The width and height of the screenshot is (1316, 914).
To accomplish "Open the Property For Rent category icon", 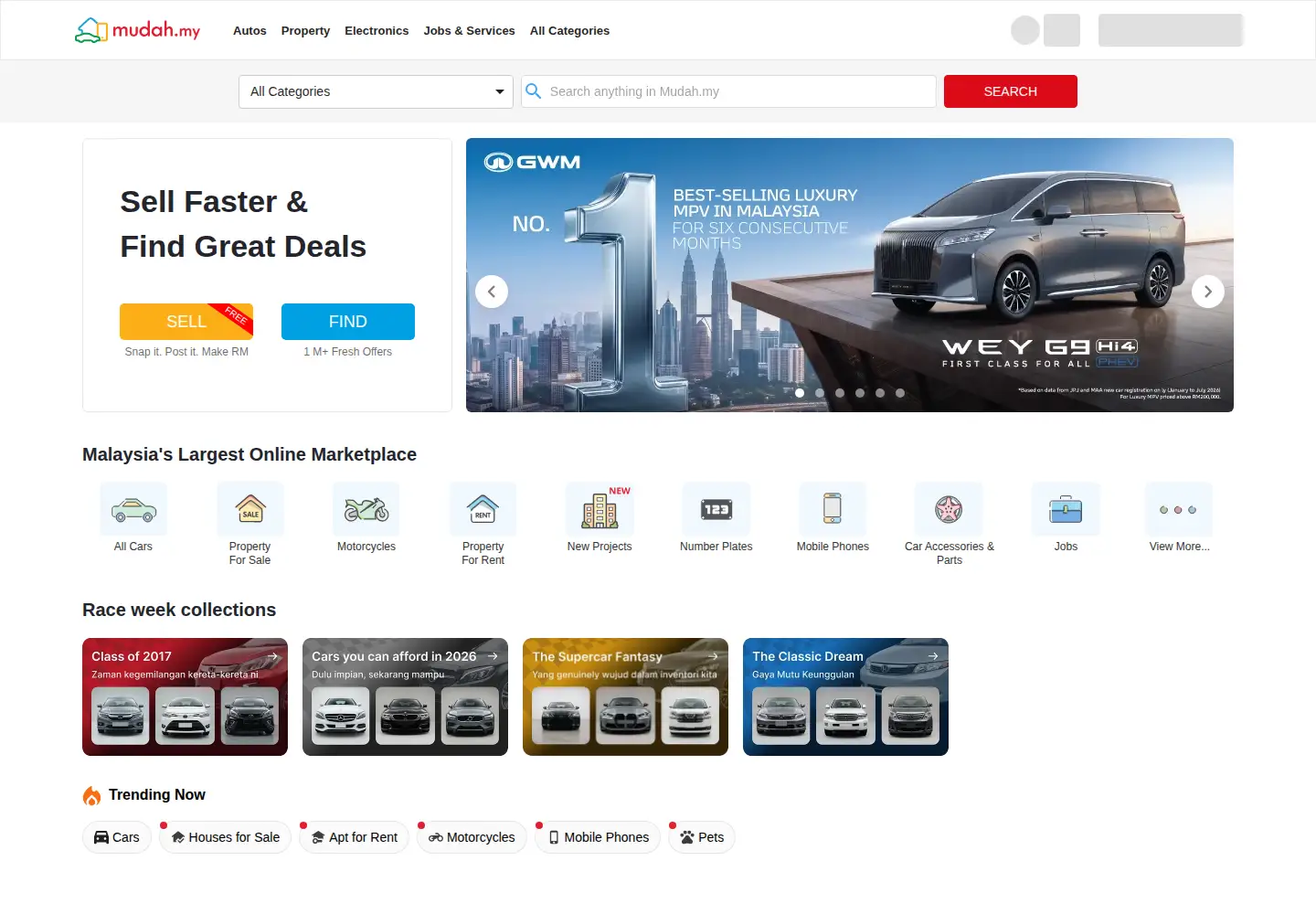I will (x=483, y=509).
